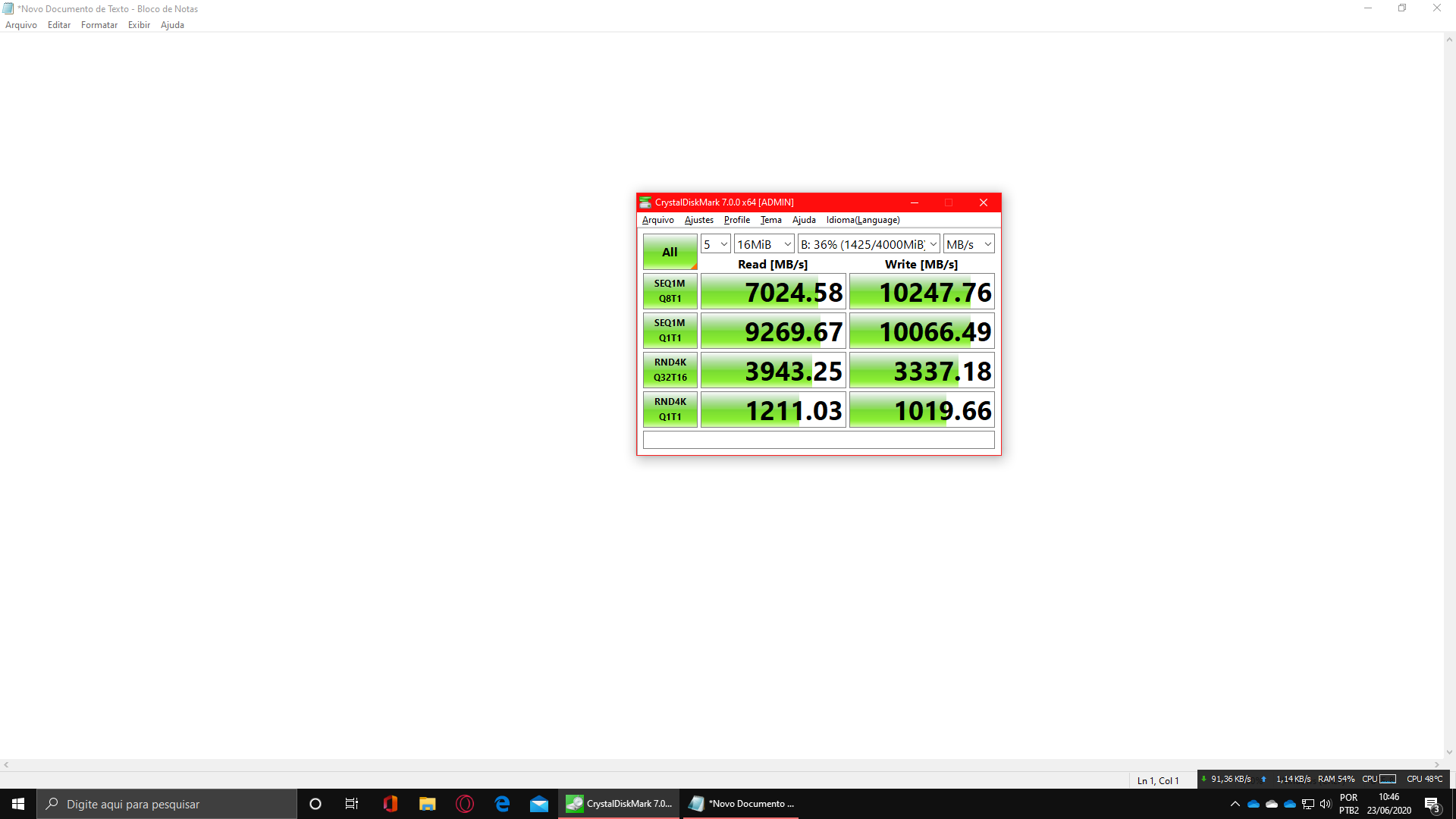Screen dimensions: 1456x819
Task: Click the Notepad title bar icon
Action: (x=8, y=9)
